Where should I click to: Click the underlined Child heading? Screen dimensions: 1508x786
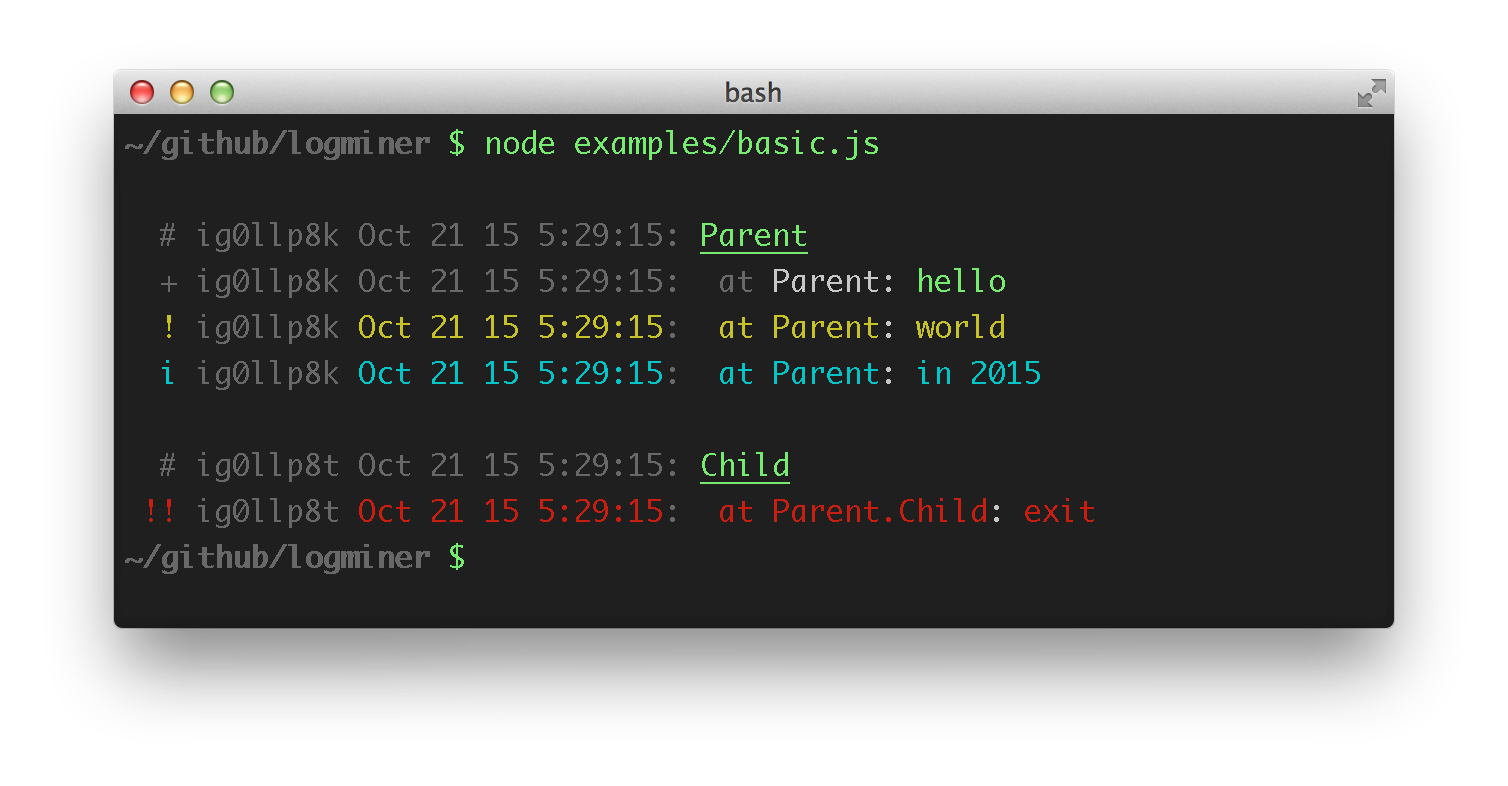[744, 466]
